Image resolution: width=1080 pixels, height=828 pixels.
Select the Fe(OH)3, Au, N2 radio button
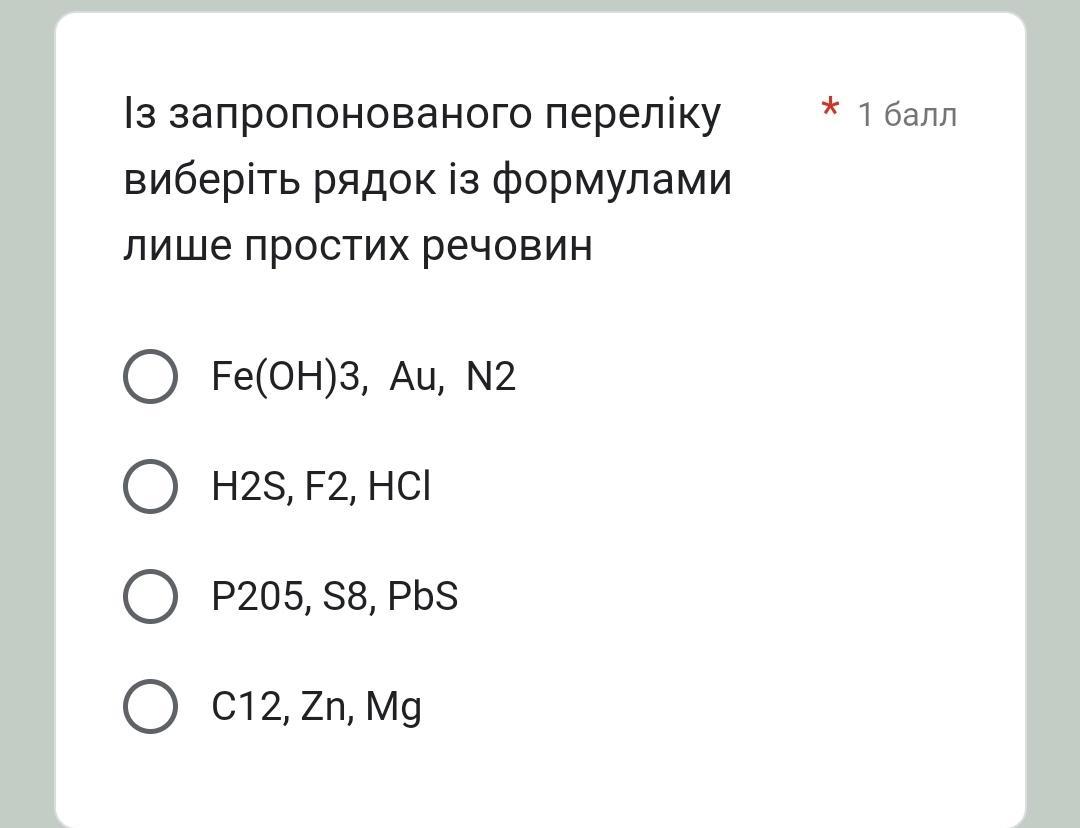[x=151, y=377]
